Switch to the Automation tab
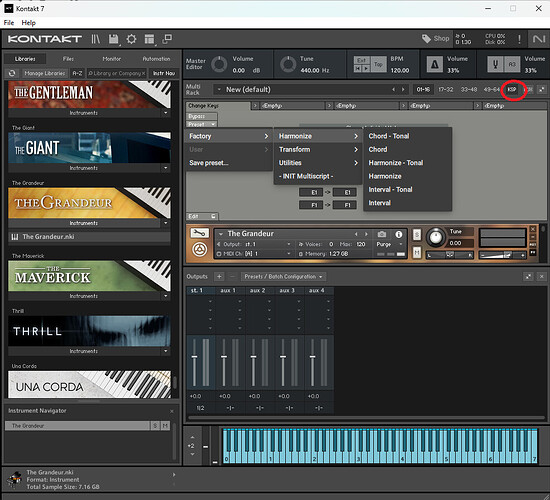 click(156, 59)
